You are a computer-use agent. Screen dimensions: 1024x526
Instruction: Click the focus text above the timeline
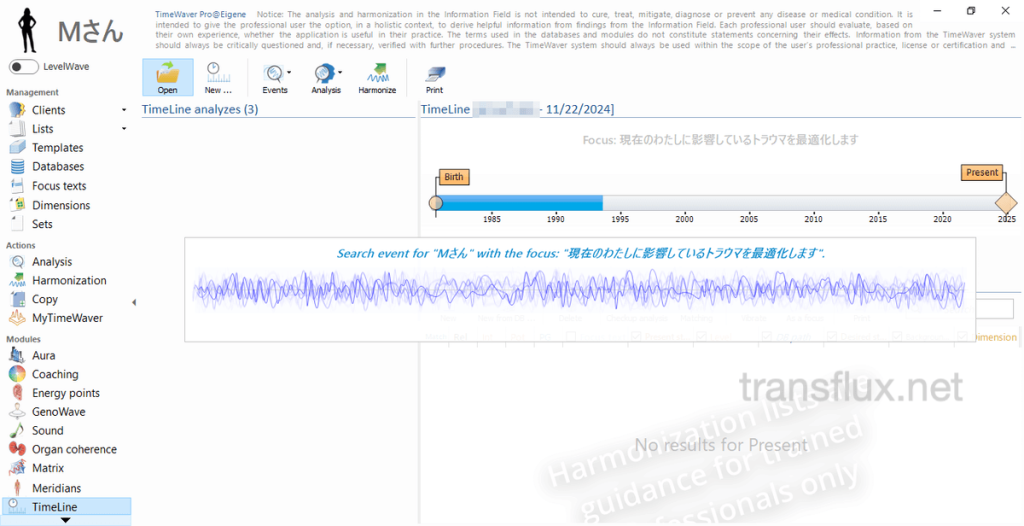click(x=720, y=140)
